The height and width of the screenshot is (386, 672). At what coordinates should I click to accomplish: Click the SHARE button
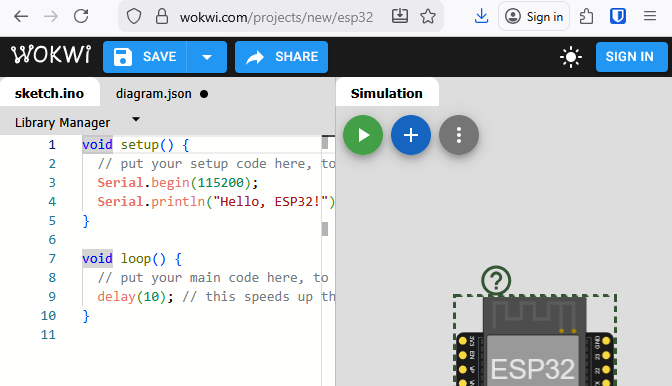click(282, 57)
